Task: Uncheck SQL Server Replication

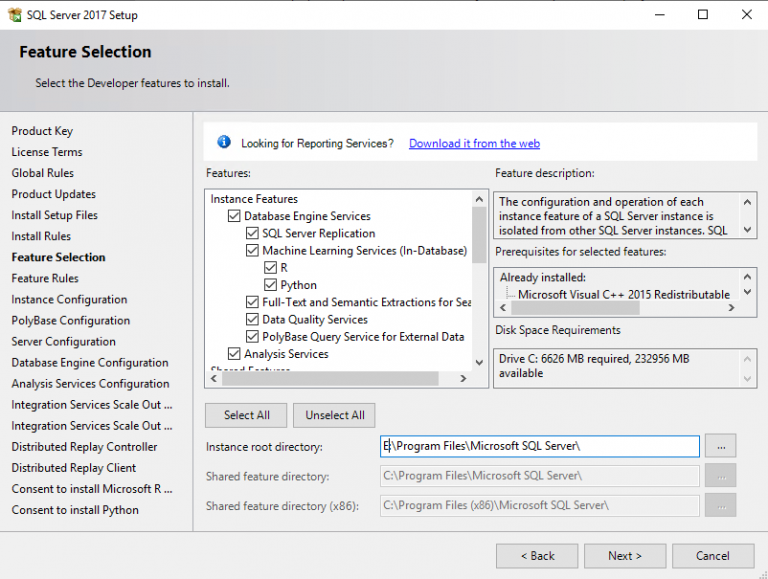Action: (x=252, y=233)
